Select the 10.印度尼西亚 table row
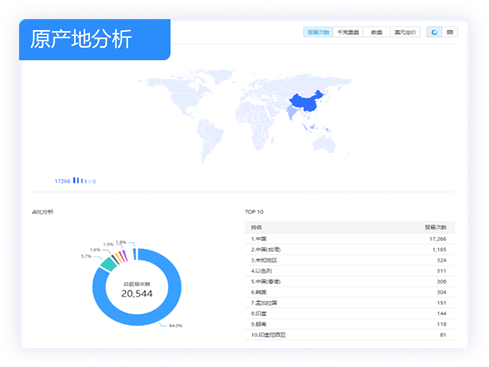The width and height of the screenshot is (489, 367). [x=350, y=335]
